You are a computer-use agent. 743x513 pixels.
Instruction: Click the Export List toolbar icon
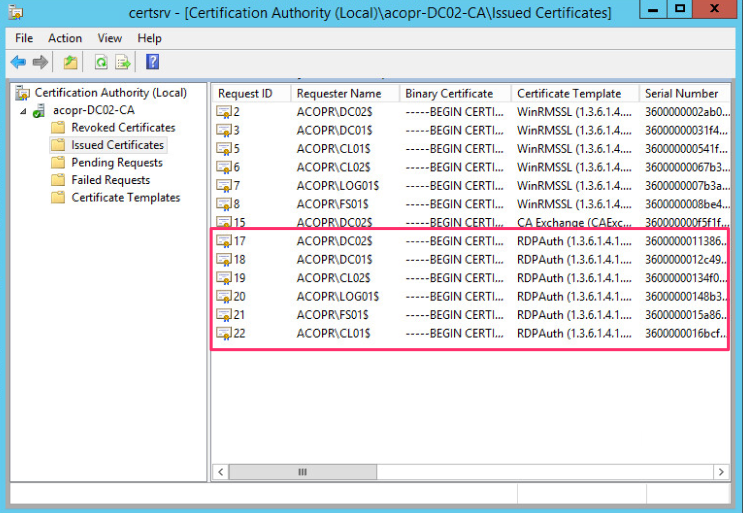[123, 62]
